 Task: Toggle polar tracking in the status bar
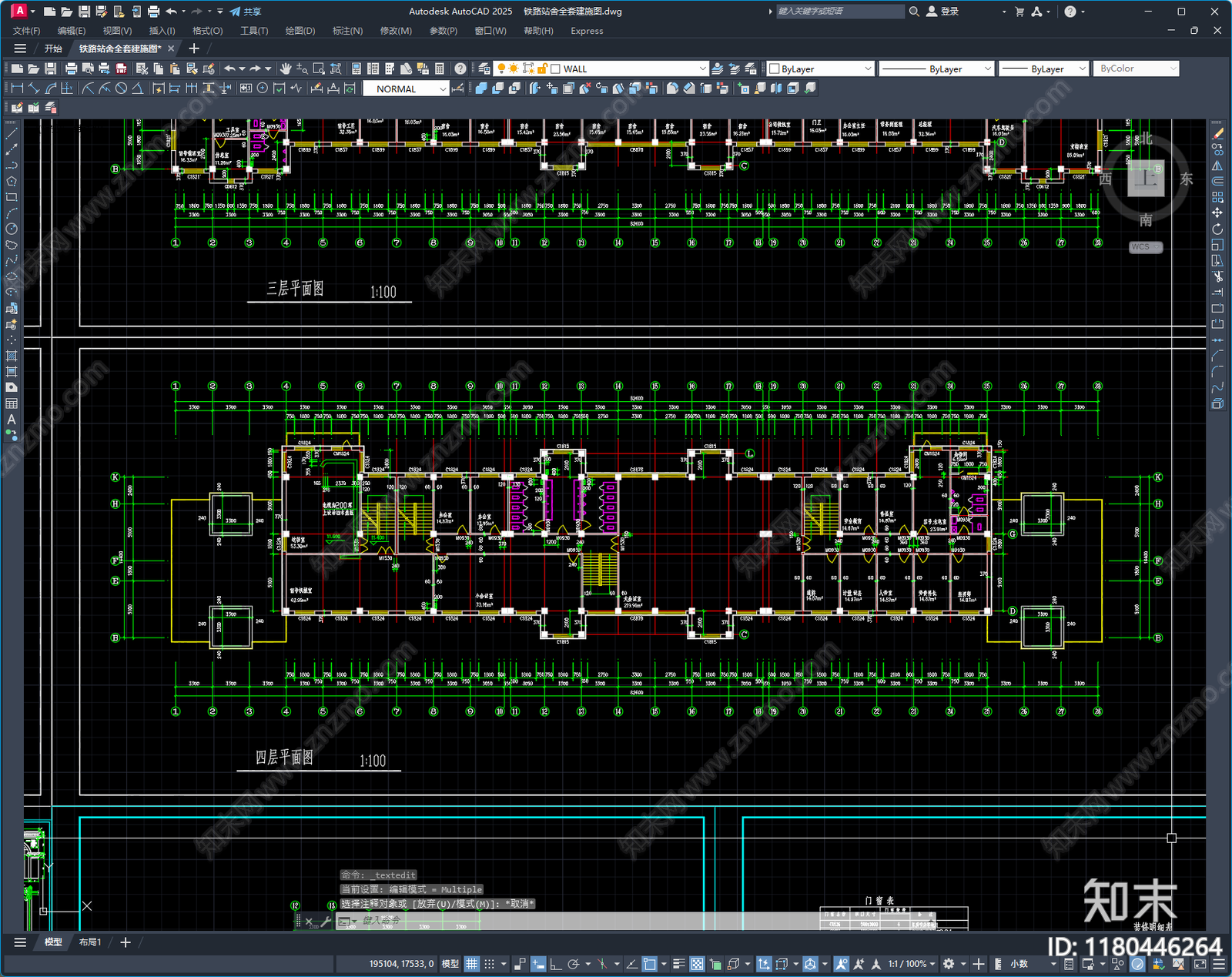[574, 964]
